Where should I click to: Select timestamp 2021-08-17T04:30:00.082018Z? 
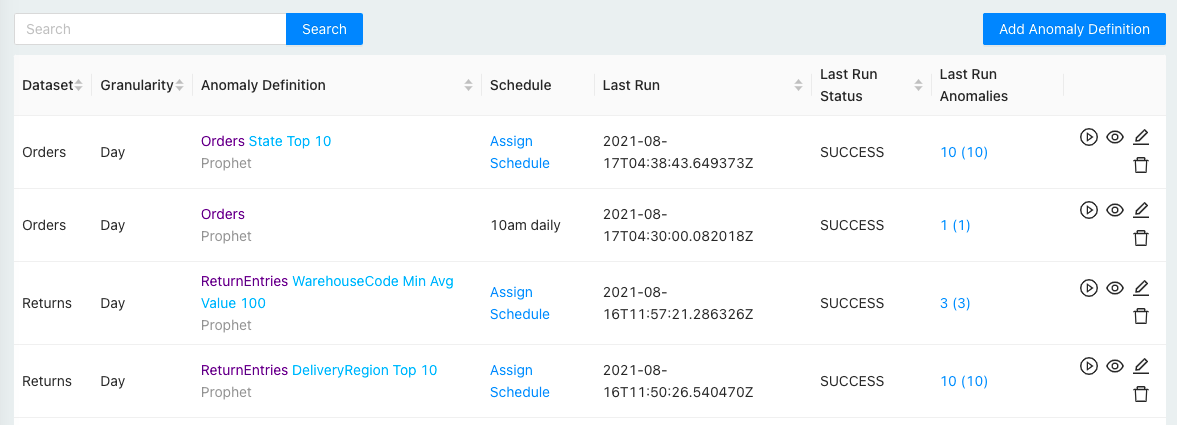click(x=678, y=225)
